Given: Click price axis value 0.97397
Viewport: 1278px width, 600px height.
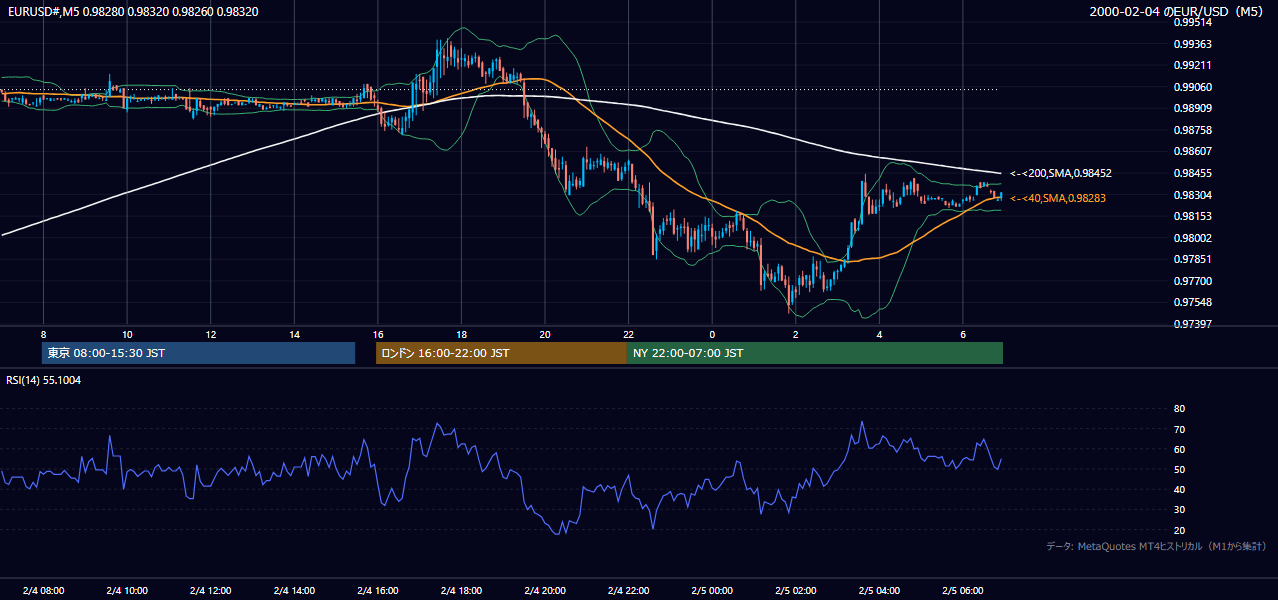Looking at the screenshot, I should [x=1192, y=324].
